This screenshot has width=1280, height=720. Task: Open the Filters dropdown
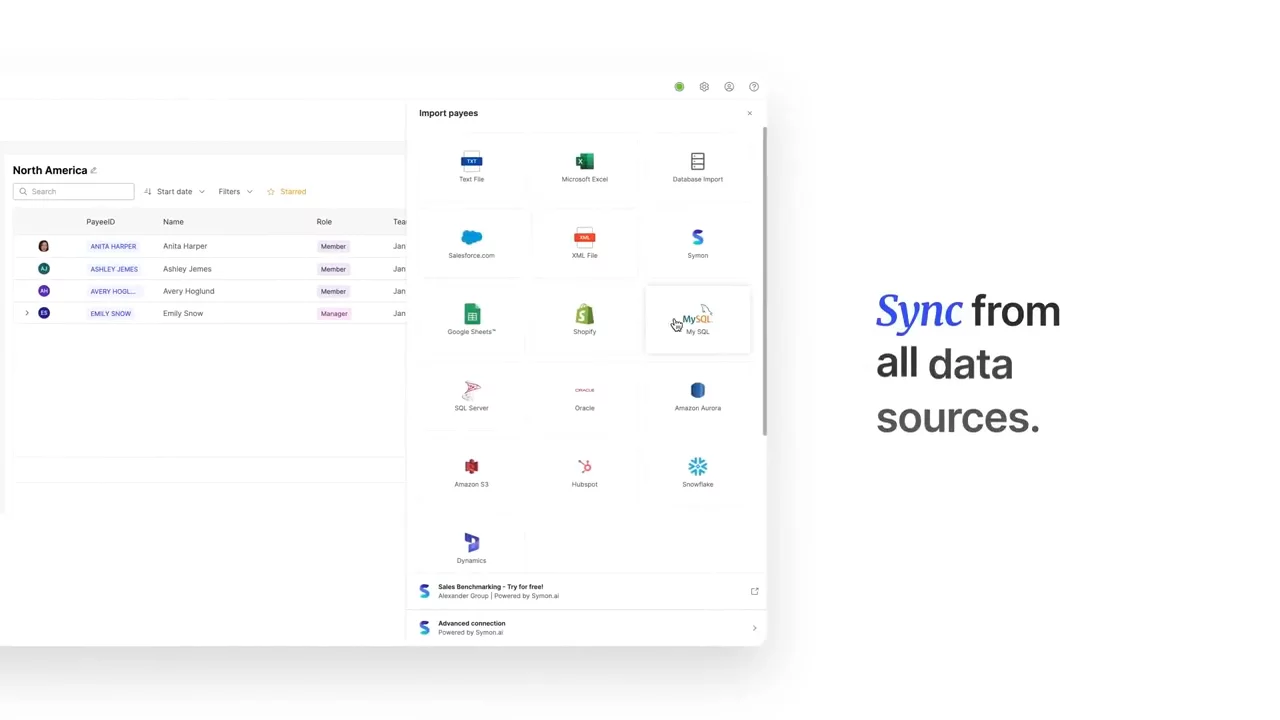[235, 192]
